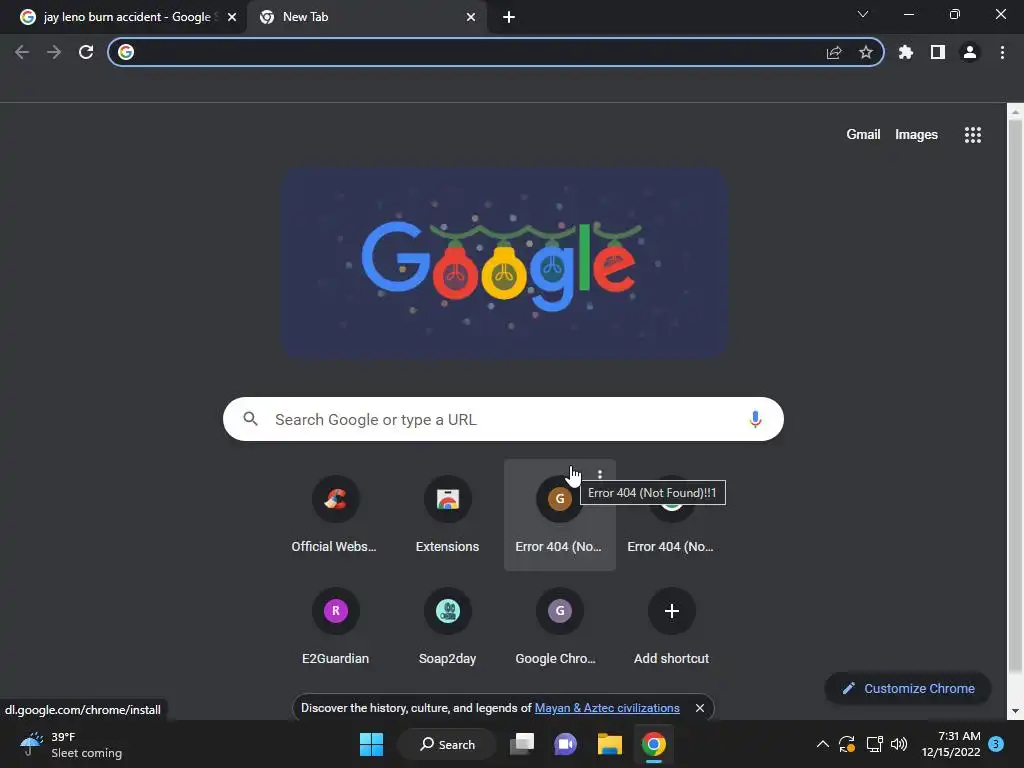Reload the current page
Screen dimensions: 1024x768
point(86,52)
